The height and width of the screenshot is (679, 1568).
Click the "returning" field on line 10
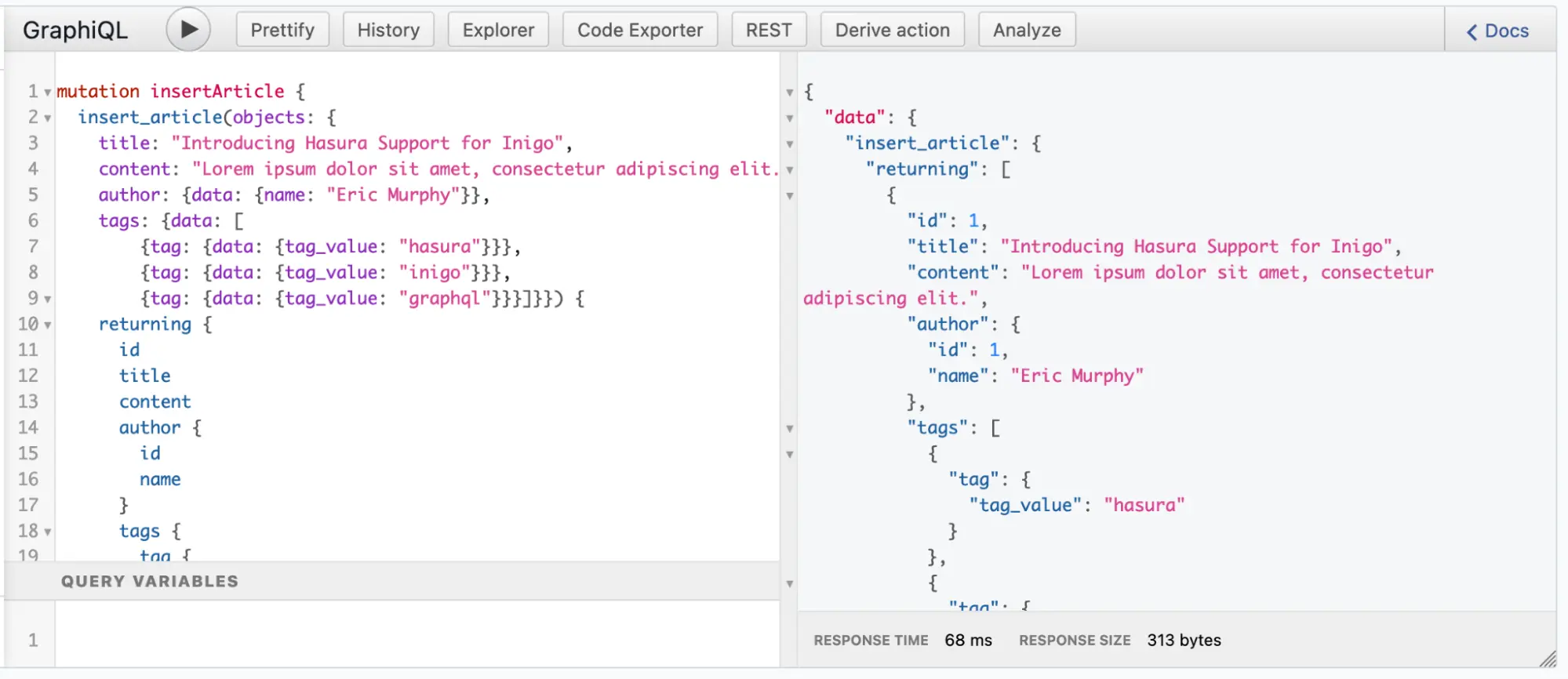tap(145, 324)
